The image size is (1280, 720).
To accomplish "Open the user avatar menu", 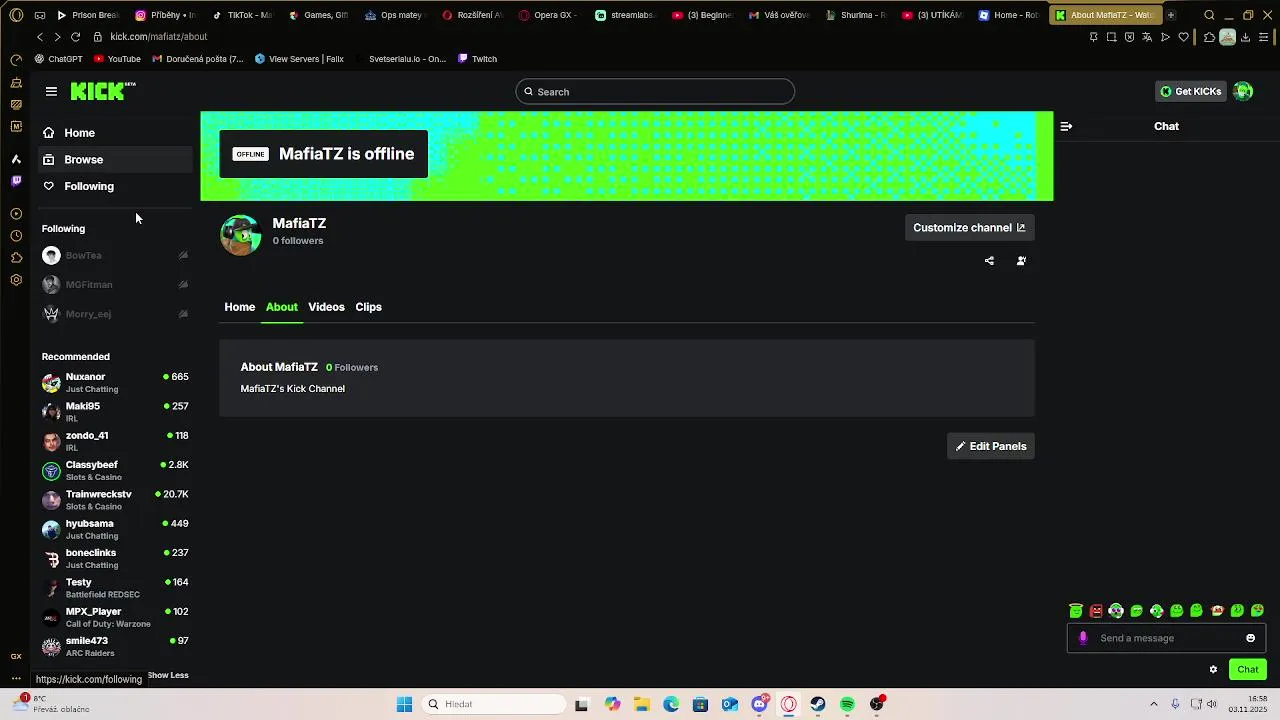I will click(x=1243, y=91).
